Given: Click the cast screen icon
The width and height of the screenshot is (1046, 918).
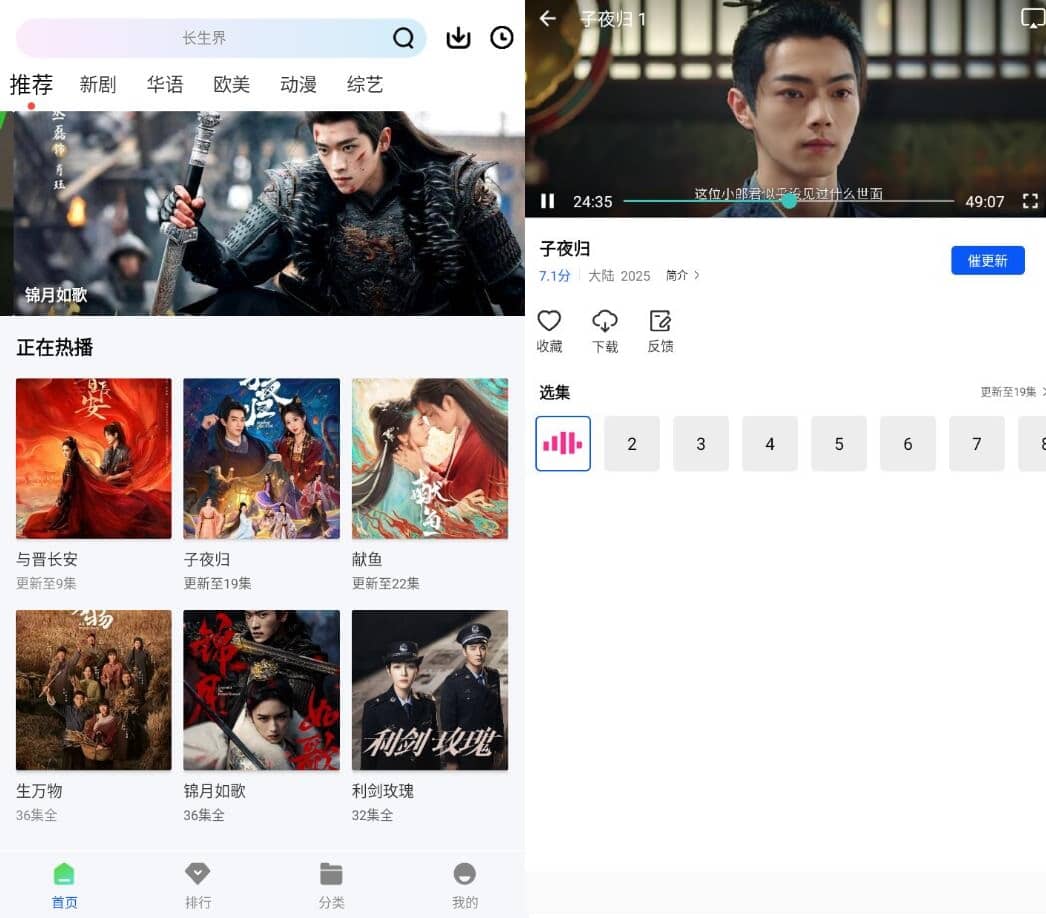Looking at the screenshot, I should (1033, 18).
